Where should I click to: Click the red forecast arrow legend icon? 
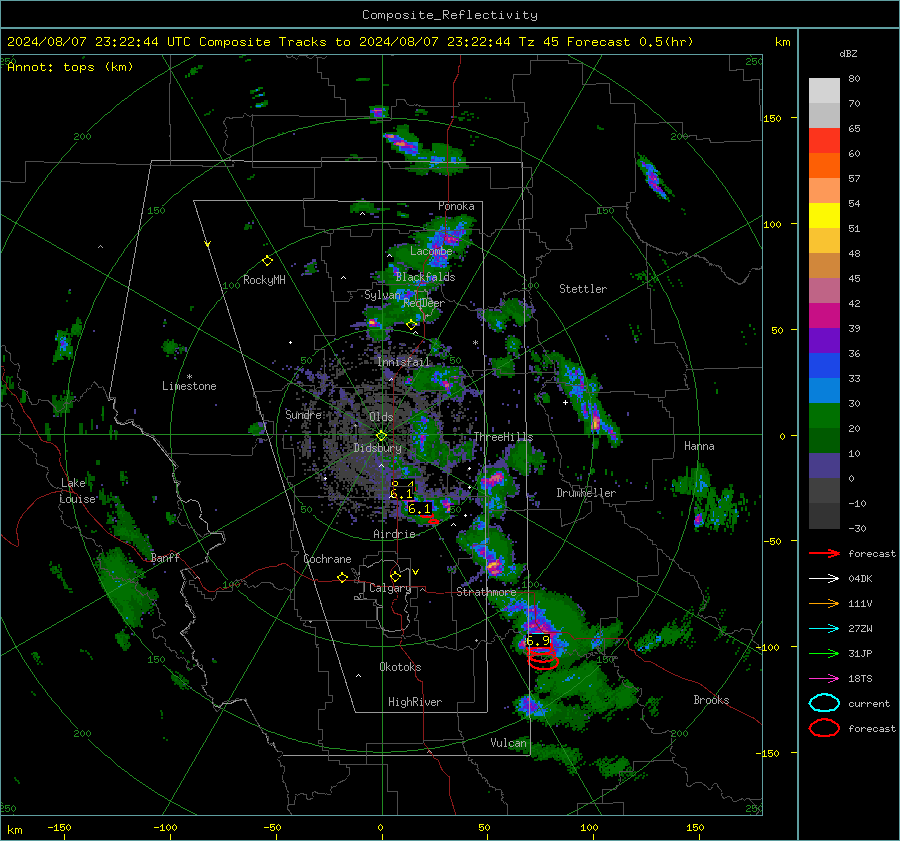click(824, 553)
